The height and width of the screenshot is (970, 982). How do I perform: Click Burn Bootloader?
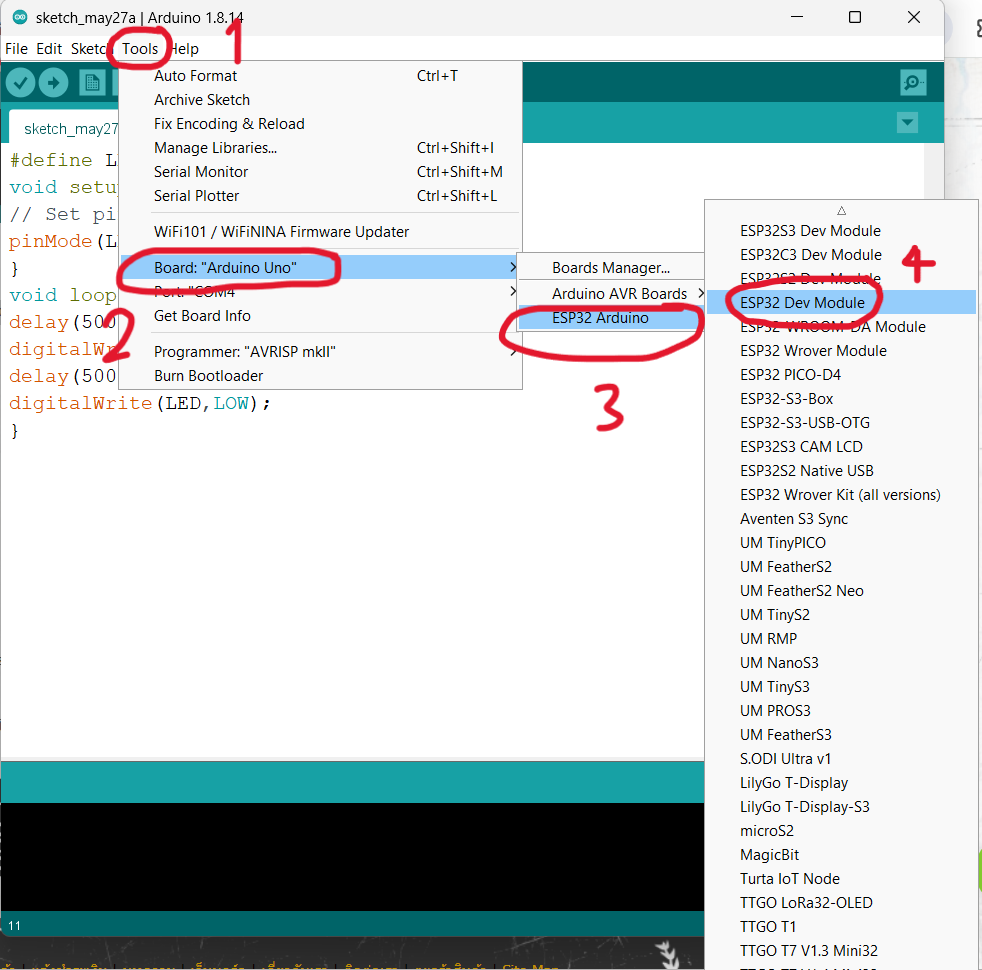[x=321, y=376]
